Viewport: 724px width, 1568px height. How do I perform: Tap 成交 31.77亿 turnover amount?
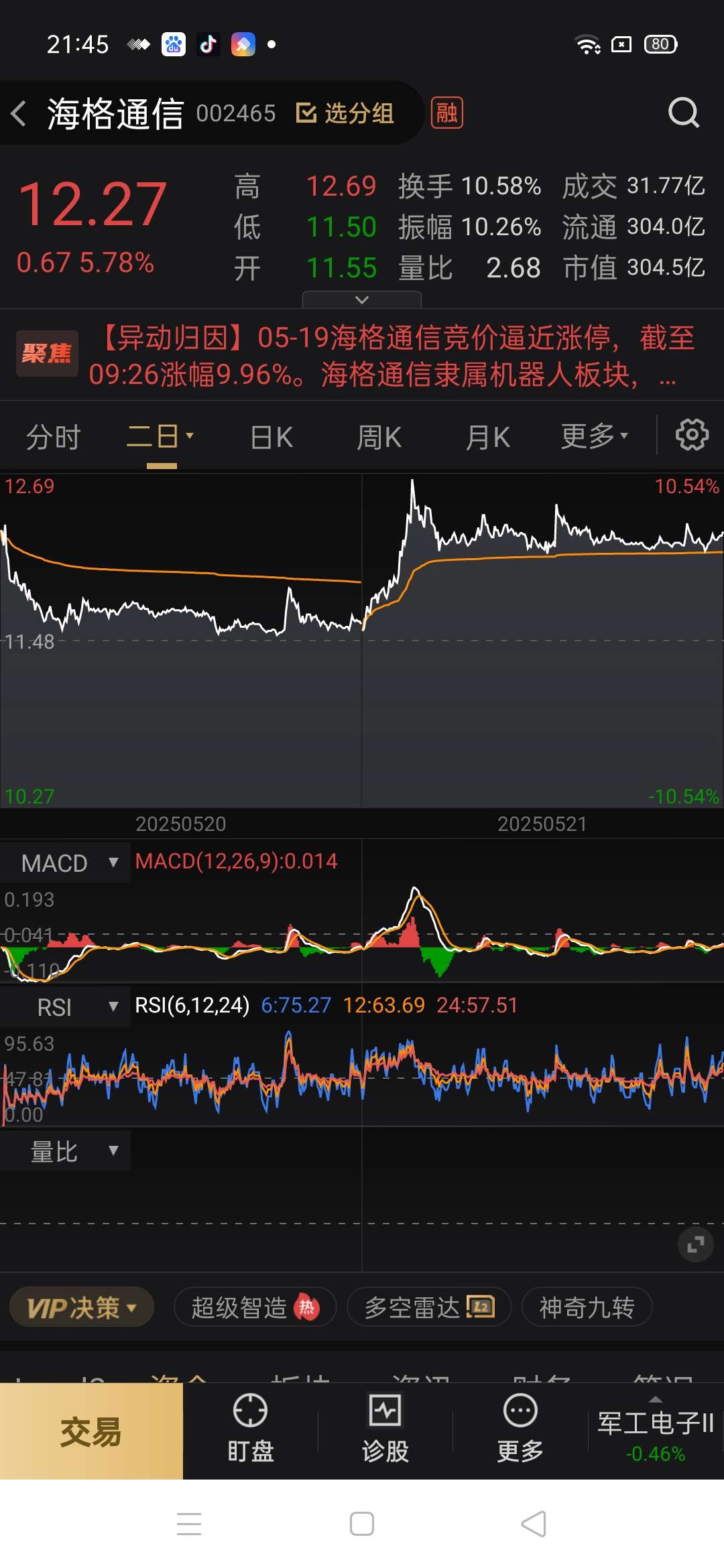(634, 186)
